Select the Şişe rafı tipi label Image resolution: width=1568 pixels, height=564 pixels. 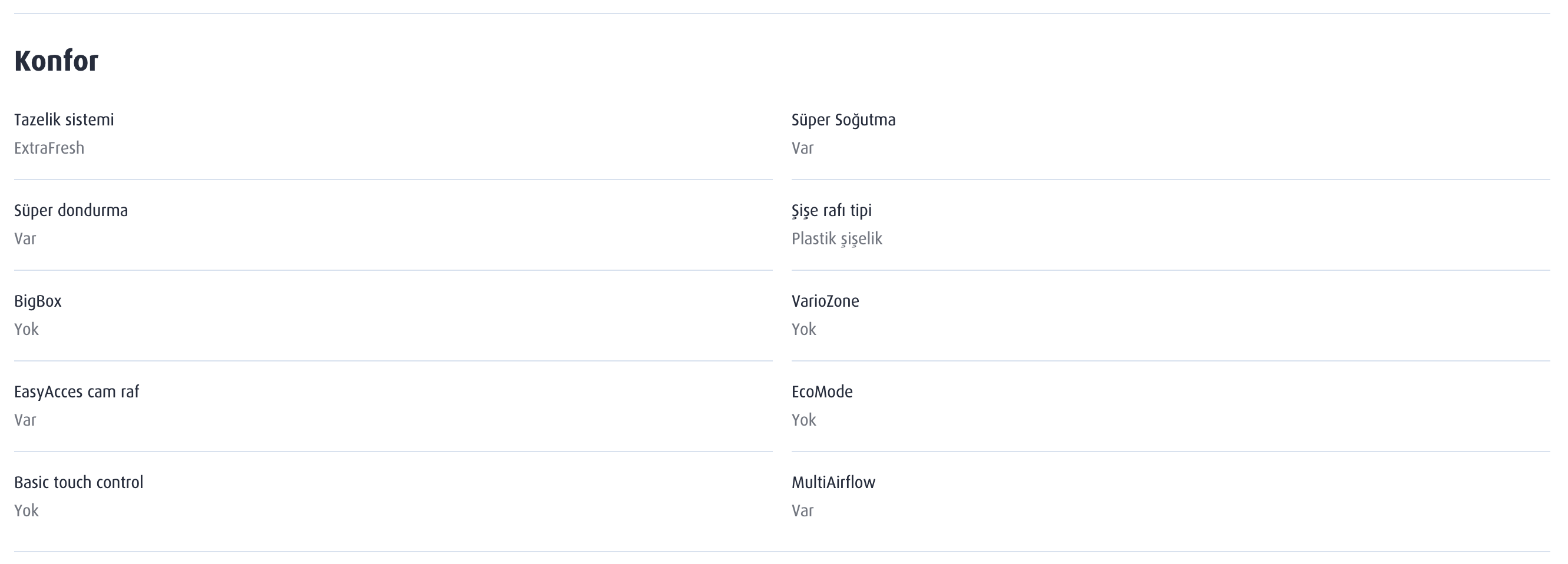click(832, 211)
